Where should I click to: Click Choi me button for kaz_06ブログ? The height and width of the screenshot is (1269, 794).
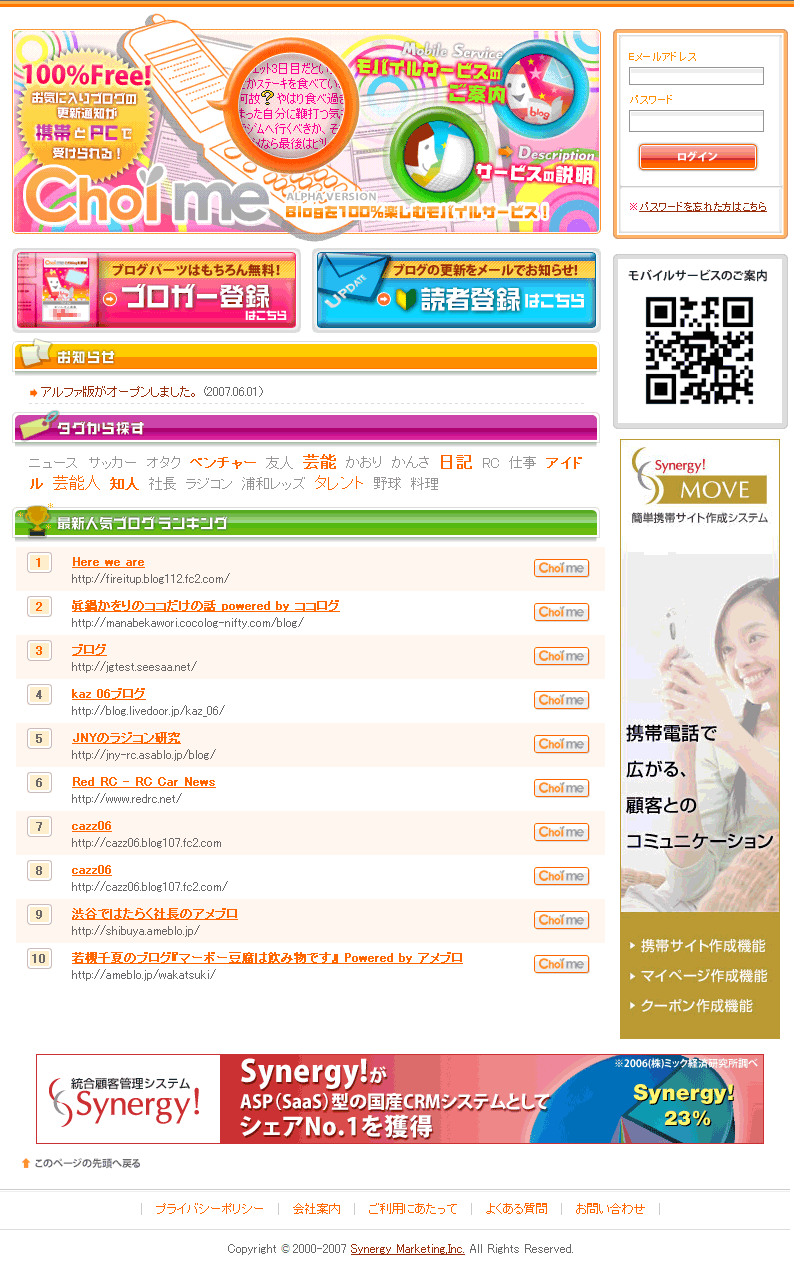click(561, 700)
